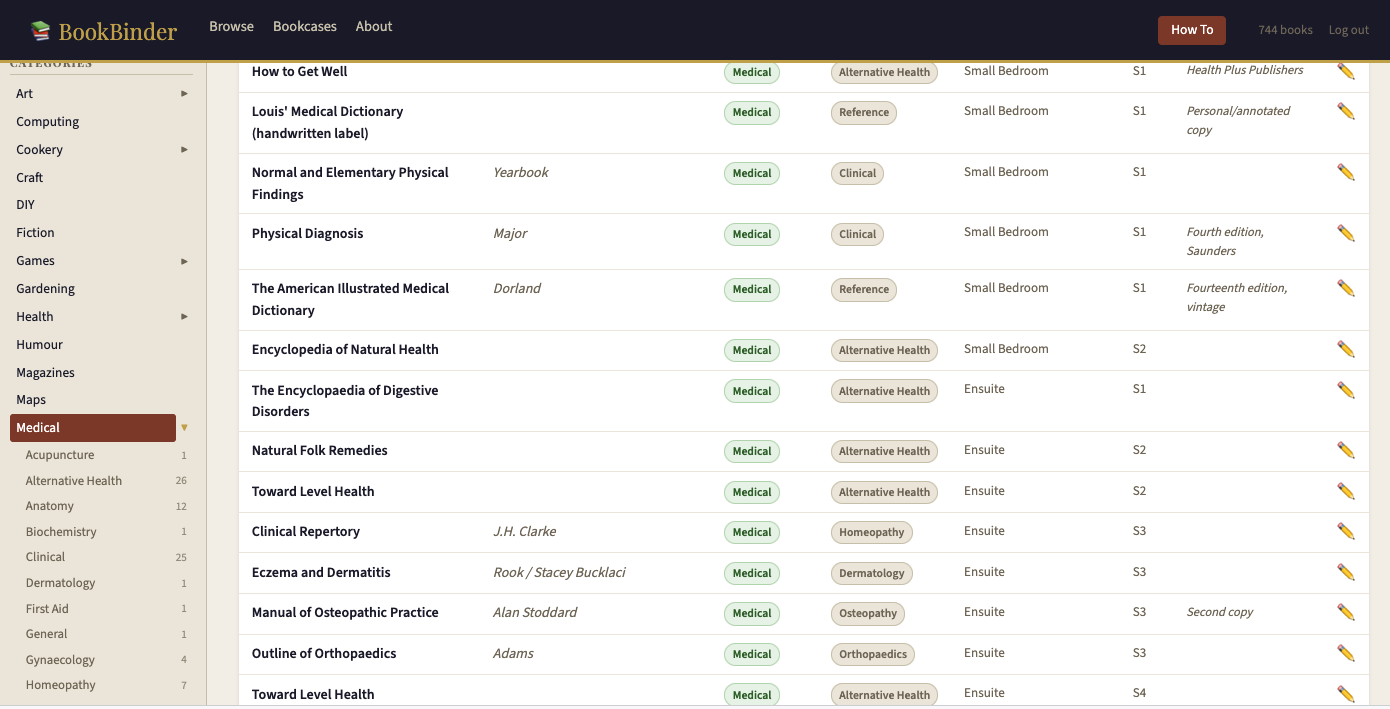
Task: Edit Manual of Osteopathic Practice entry
Action: [x=1346, y=612]
